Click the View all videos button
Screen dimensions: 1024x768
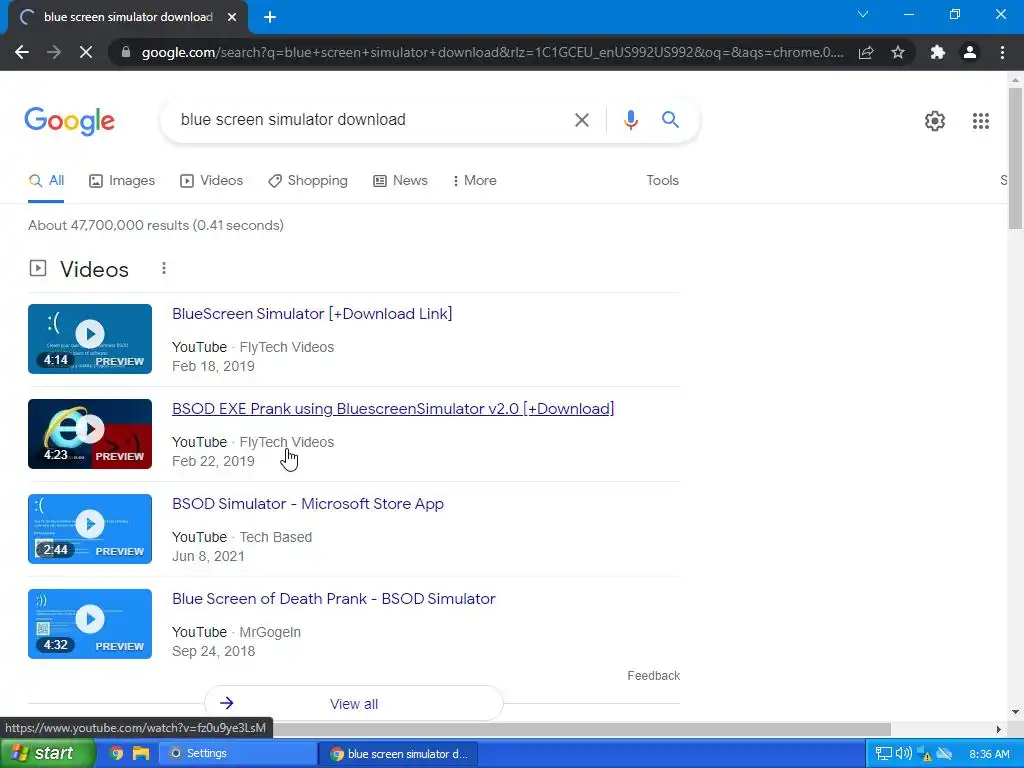click(x=354, y=703)
